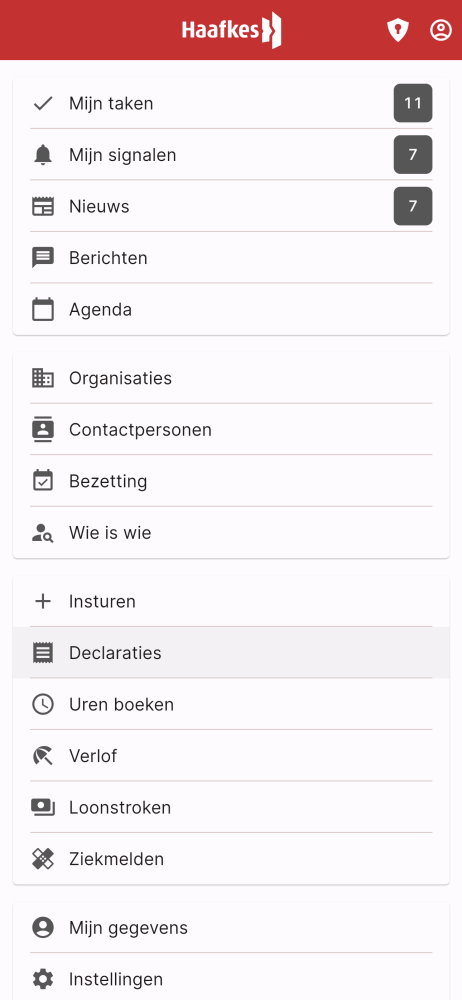Select the Declaraties menu entry
The image size is (462, 1000).
pos(231,652)
